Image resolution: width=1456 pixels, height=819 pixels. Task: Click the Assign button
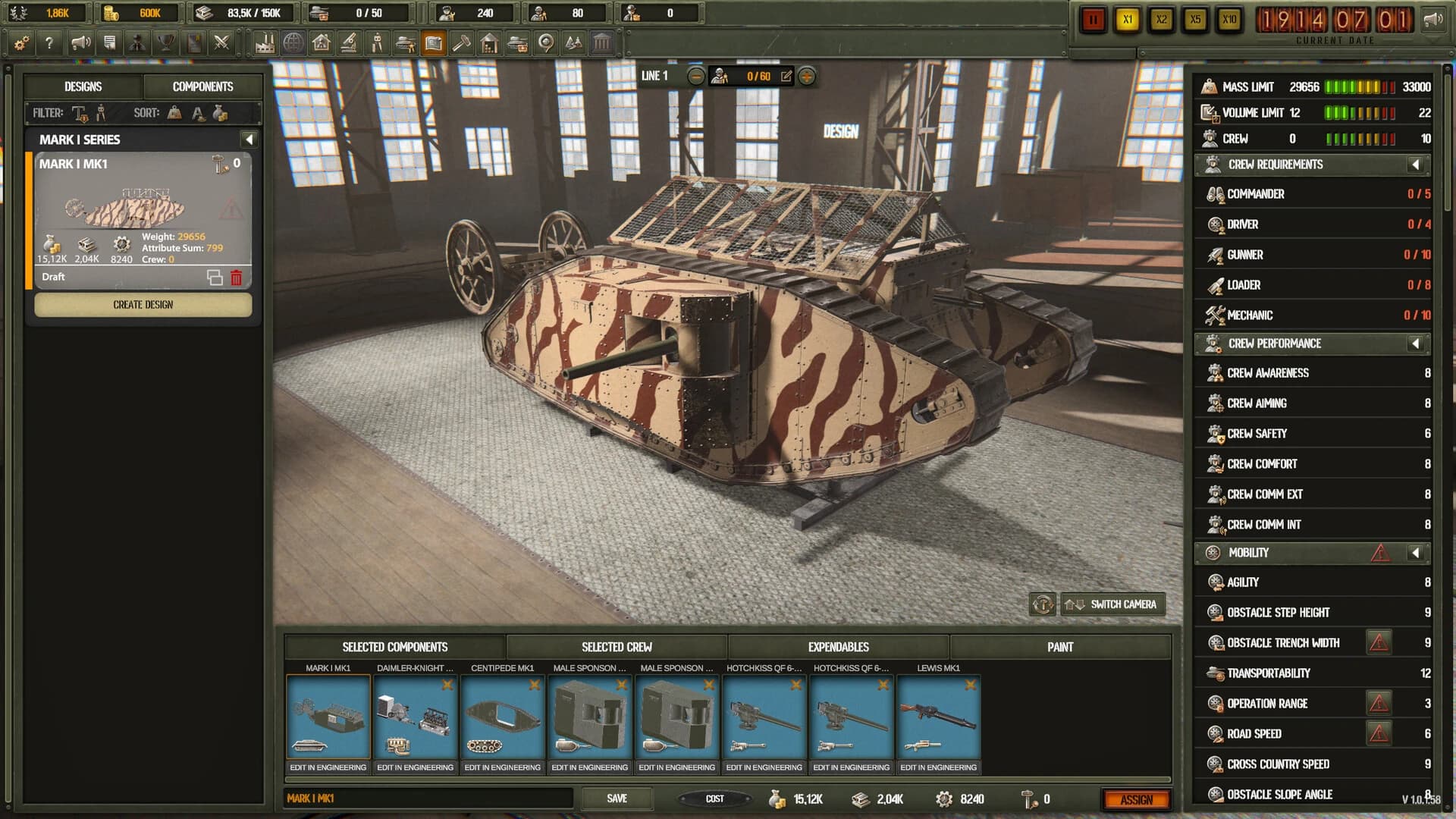(x=1139, y=799)
